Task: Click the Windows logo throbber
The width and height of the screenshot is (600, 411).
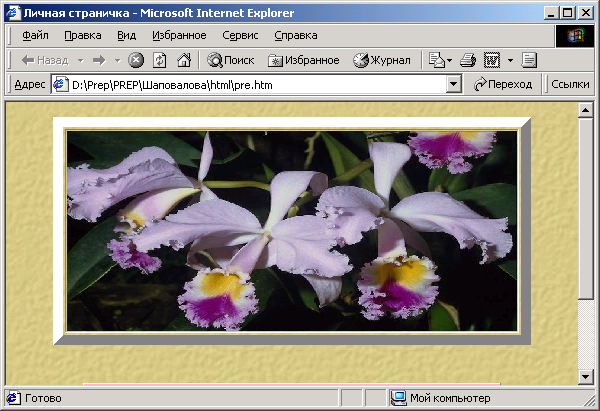Action: pyautogui.click(x=575, y=36)
